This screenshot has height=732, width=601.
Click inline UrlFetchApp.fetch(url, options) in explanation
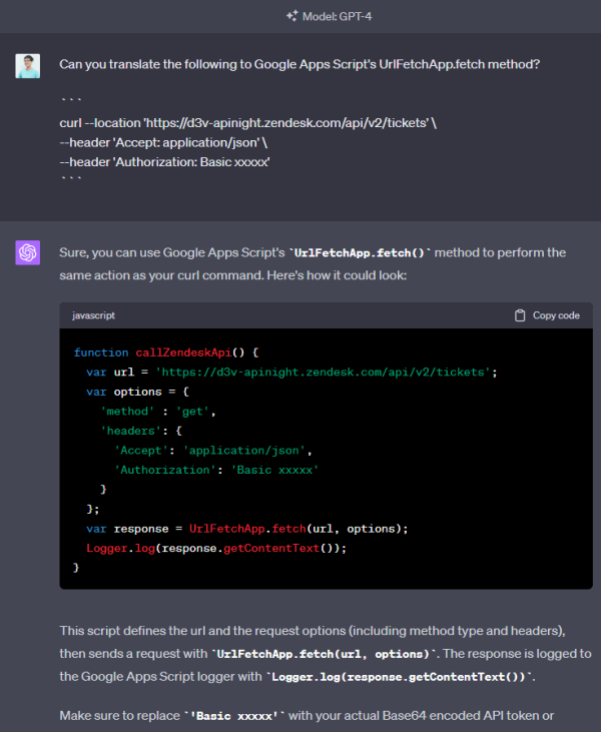325,653
